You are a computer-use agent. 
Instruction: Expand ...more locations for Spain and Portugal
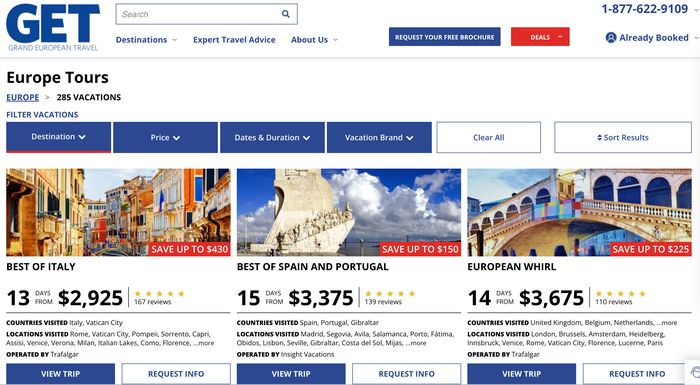[416, 343]
